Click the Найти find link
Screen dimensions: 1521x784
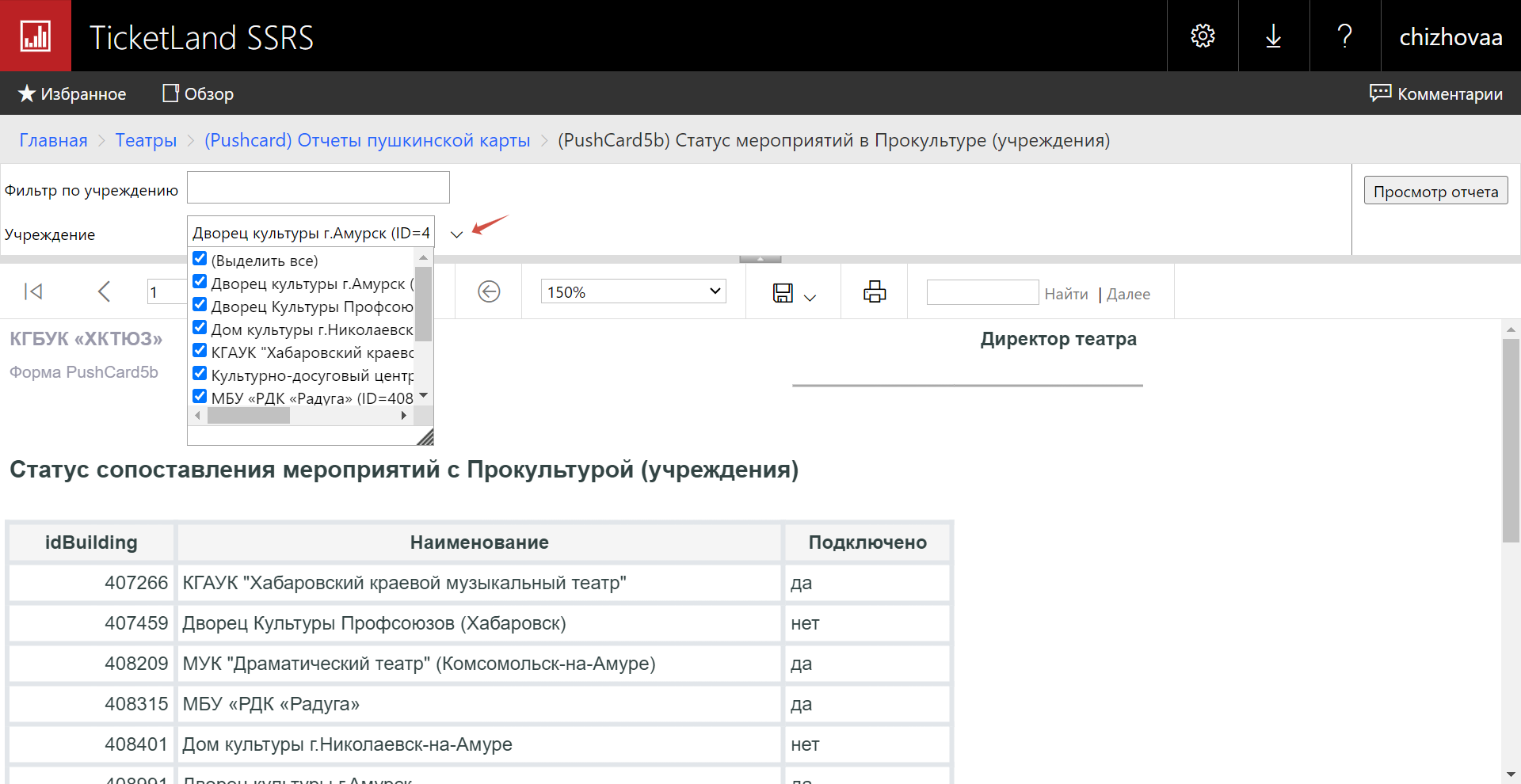1066,294
